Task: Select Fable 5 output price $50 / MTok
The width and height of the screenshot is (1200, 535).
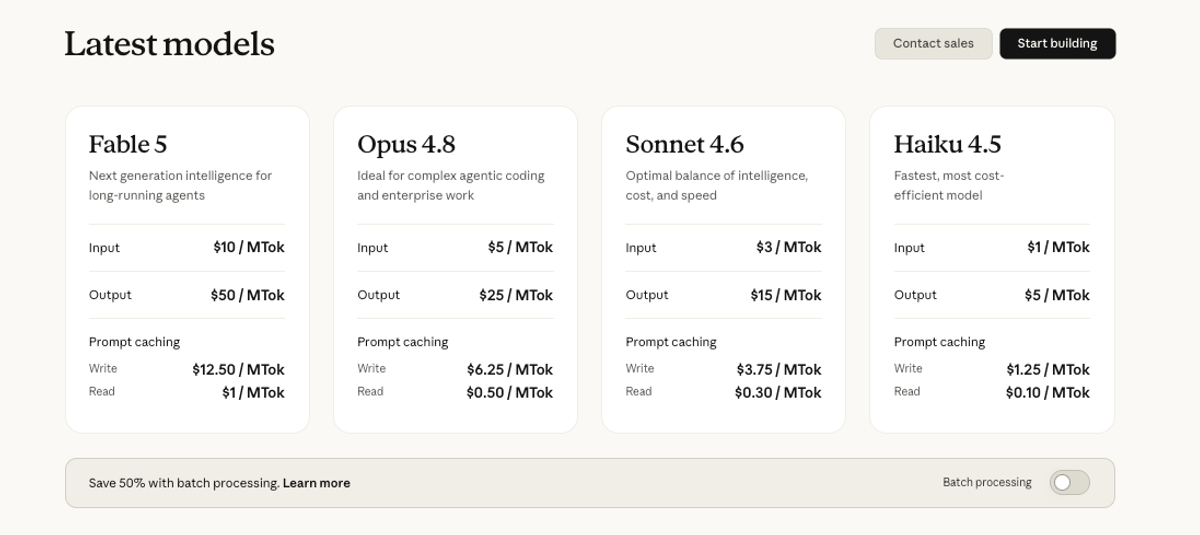Action: tap(247, 295)
